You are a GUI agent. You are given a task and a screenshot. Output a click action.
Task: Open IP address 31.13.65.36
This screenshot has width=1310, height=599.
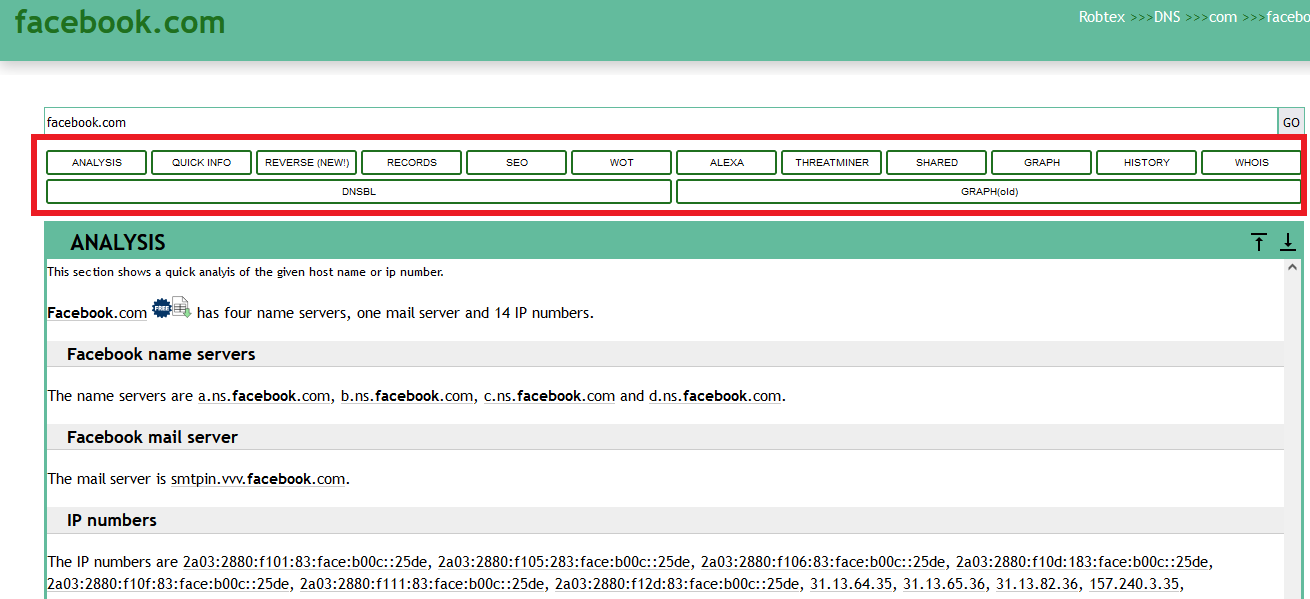[945, 584]
